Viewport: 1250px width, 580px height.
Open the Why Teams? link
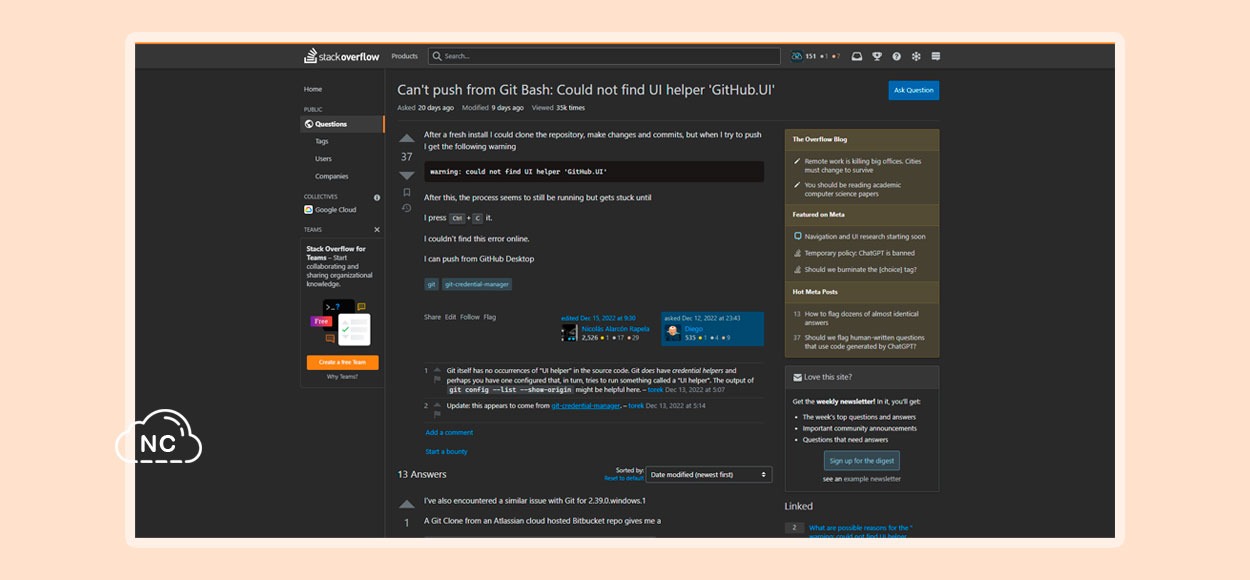342,377
